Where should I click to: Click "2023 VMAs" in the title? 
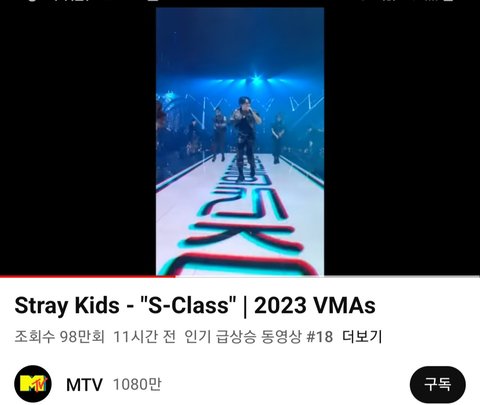pos(315,306)
